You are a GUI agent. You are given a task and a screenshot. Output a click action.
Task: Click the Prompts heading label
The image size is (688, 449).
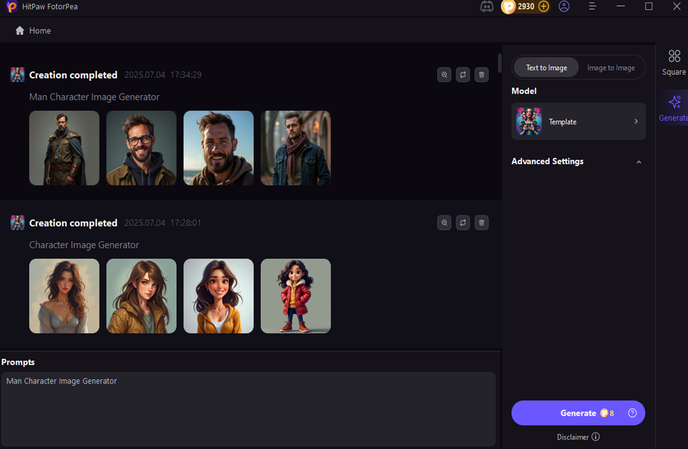pyautogui.click(x=18, y=362)
